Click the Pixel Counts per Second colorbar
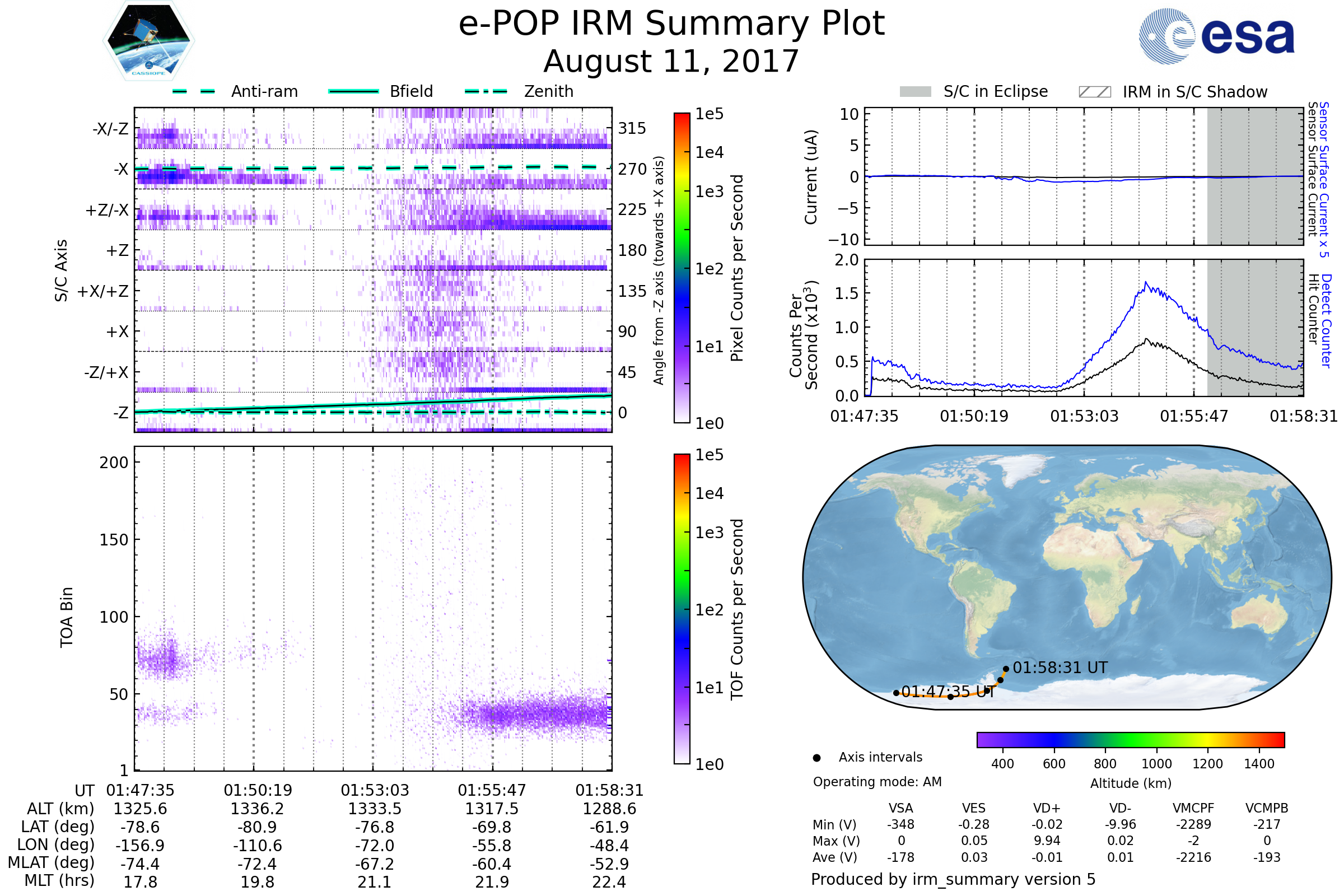This screenshot has height=896, width=1344. coord(682,268)
